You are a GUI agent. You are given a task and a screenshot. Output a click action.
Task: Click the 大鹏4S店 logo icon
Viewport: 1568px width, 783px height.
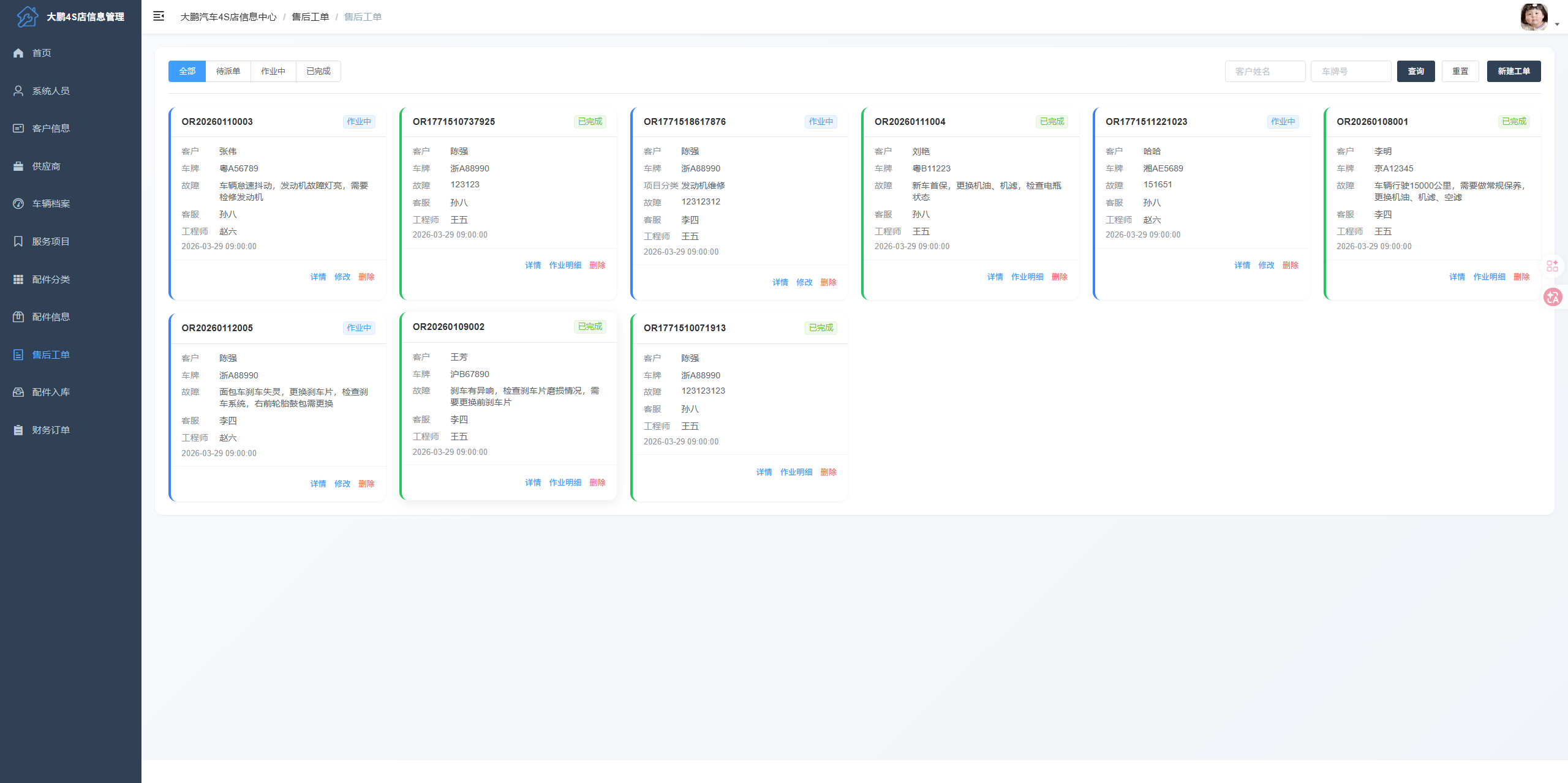(x=27, y=17)
